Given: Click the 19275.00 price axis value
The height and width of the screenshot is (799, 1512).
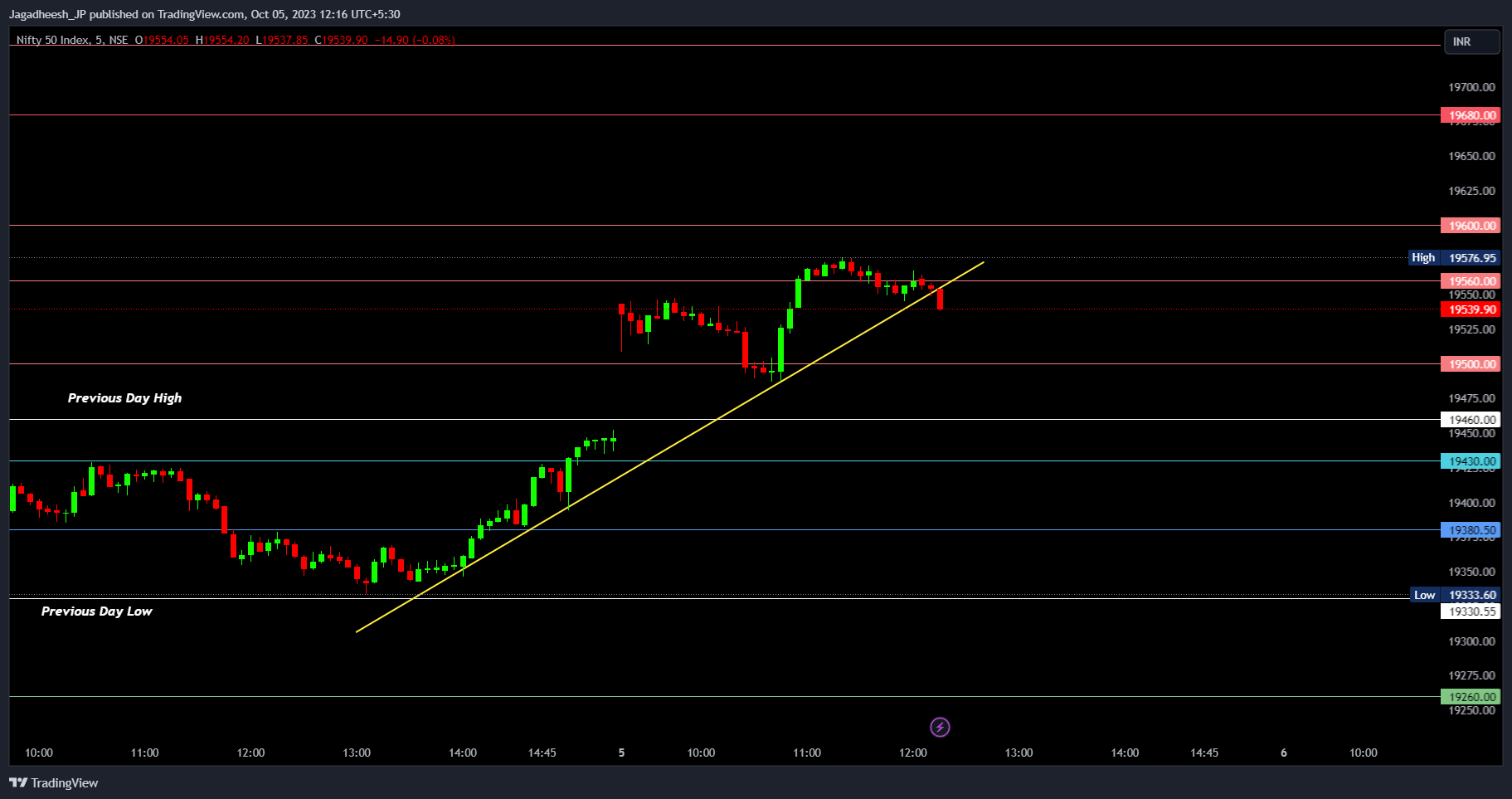Looking at the screenshot, I should tap(1471, 675).
